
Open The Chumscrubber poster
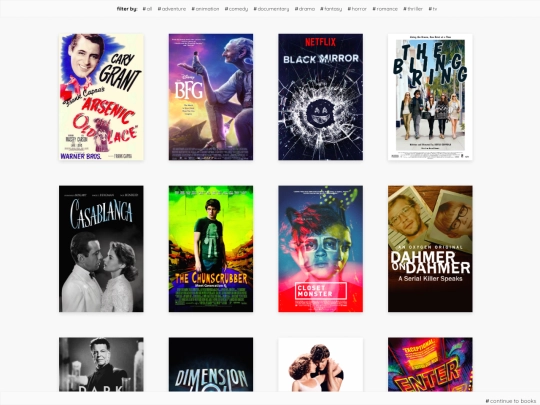pos(211,249)
